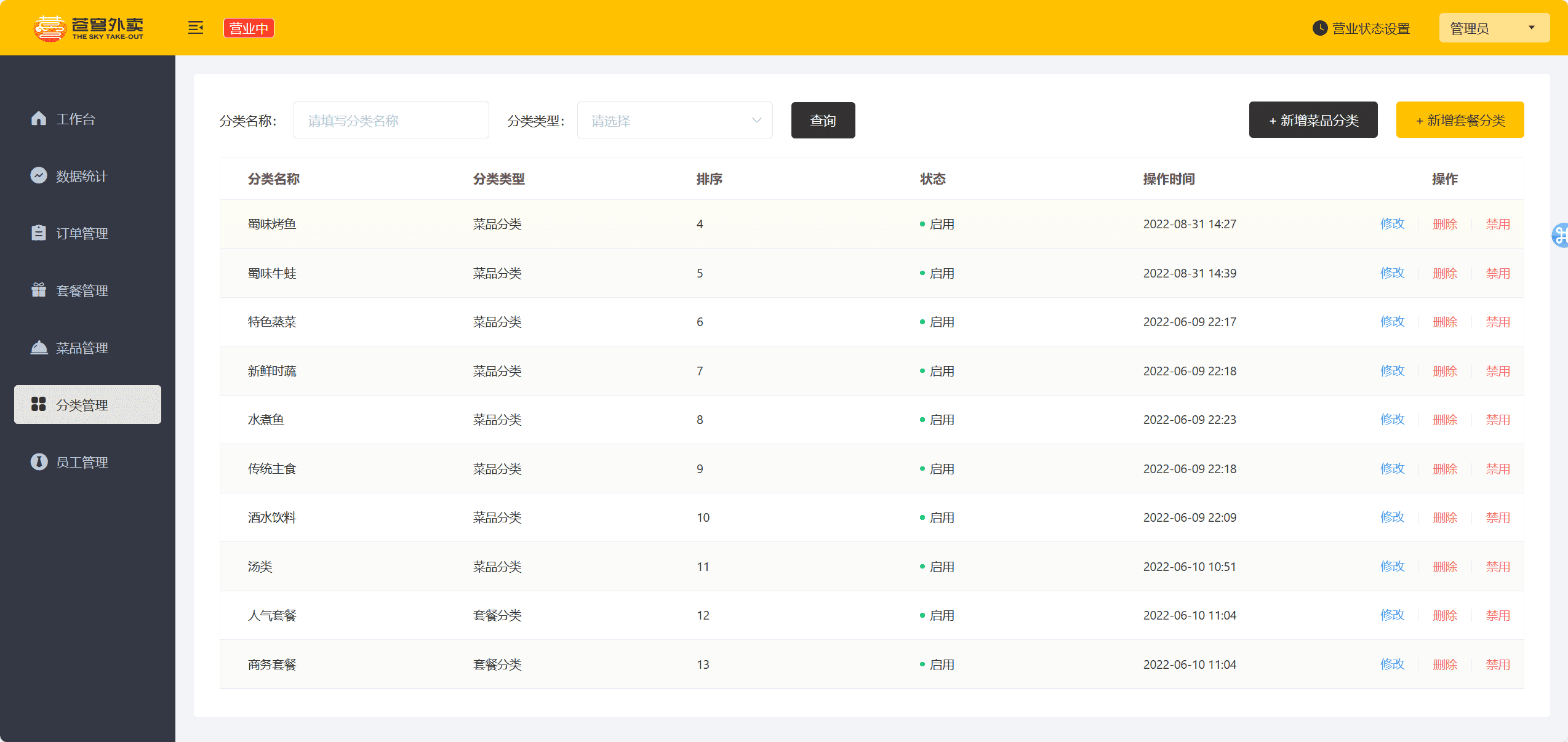
Task: Click 禁用 for 蜀味牛蛙
Action: coord(1498,273)
